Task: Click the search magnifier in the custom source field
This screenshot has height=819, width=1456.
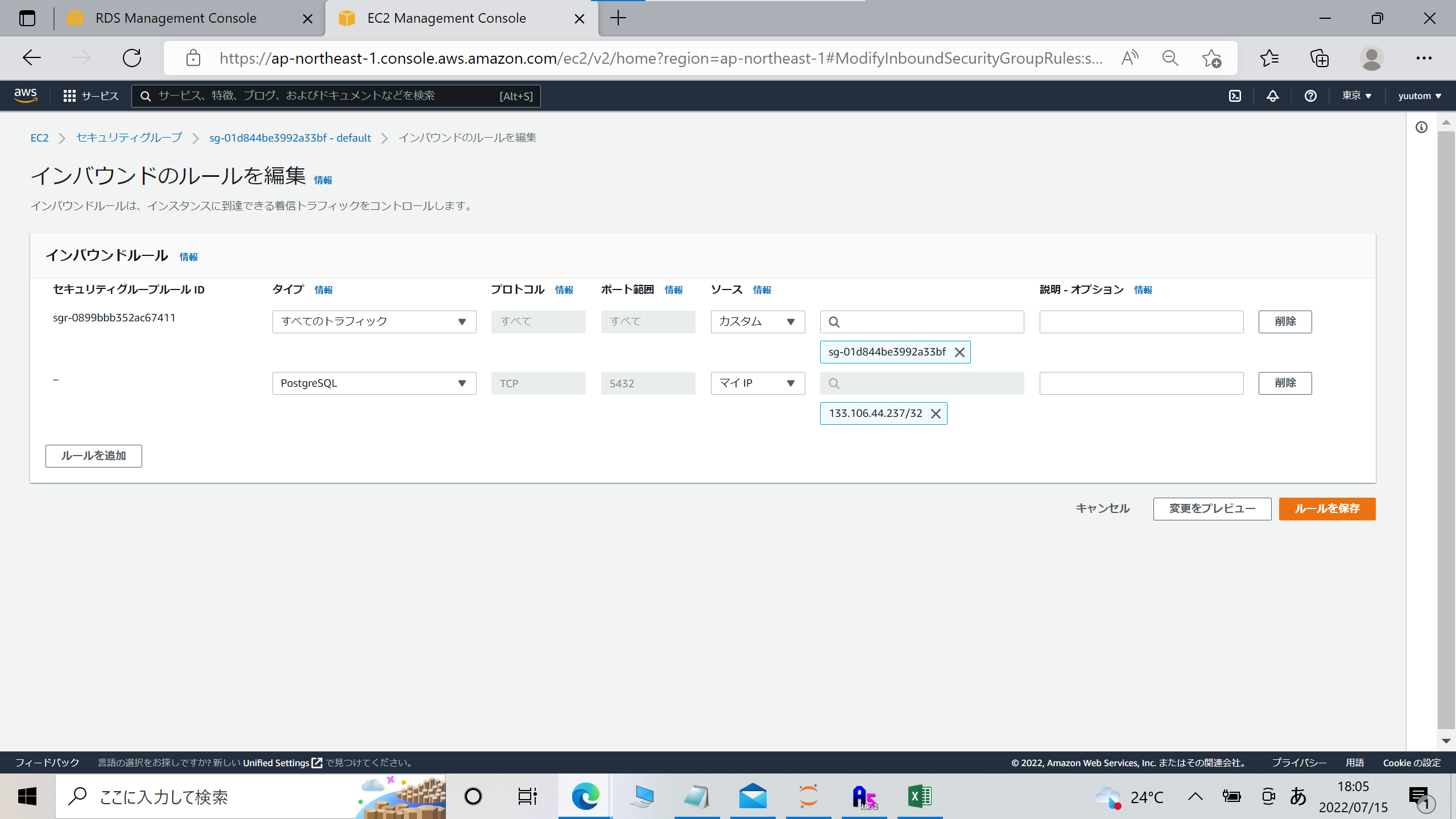Action: click(x=834, y=321)
